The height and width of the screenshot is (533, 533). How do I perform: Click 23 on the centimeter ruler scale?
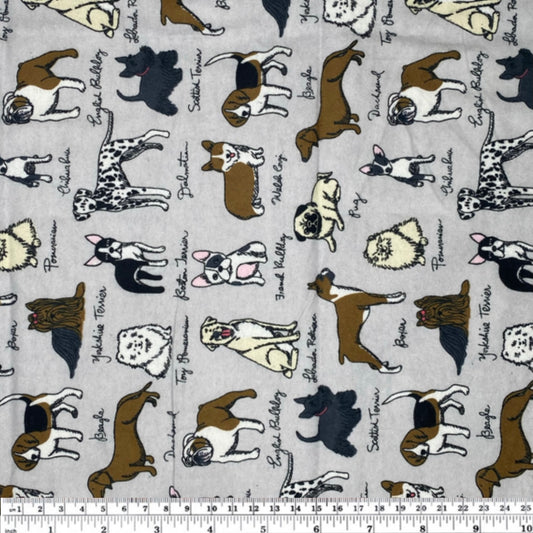(x=484, y=509)
